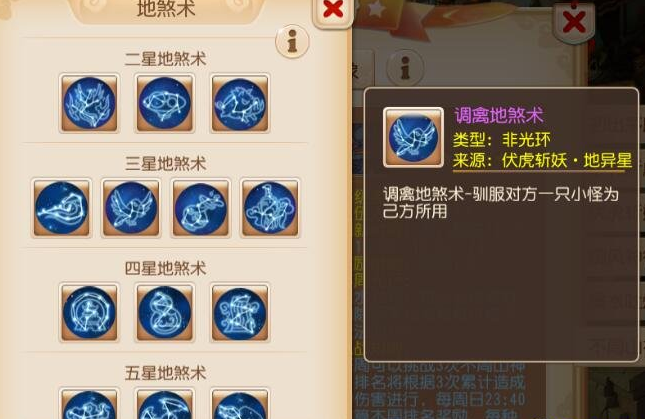645x419 pixels.
Task: Click the 调禽地煞术 description text
Action: click(501, 202)
